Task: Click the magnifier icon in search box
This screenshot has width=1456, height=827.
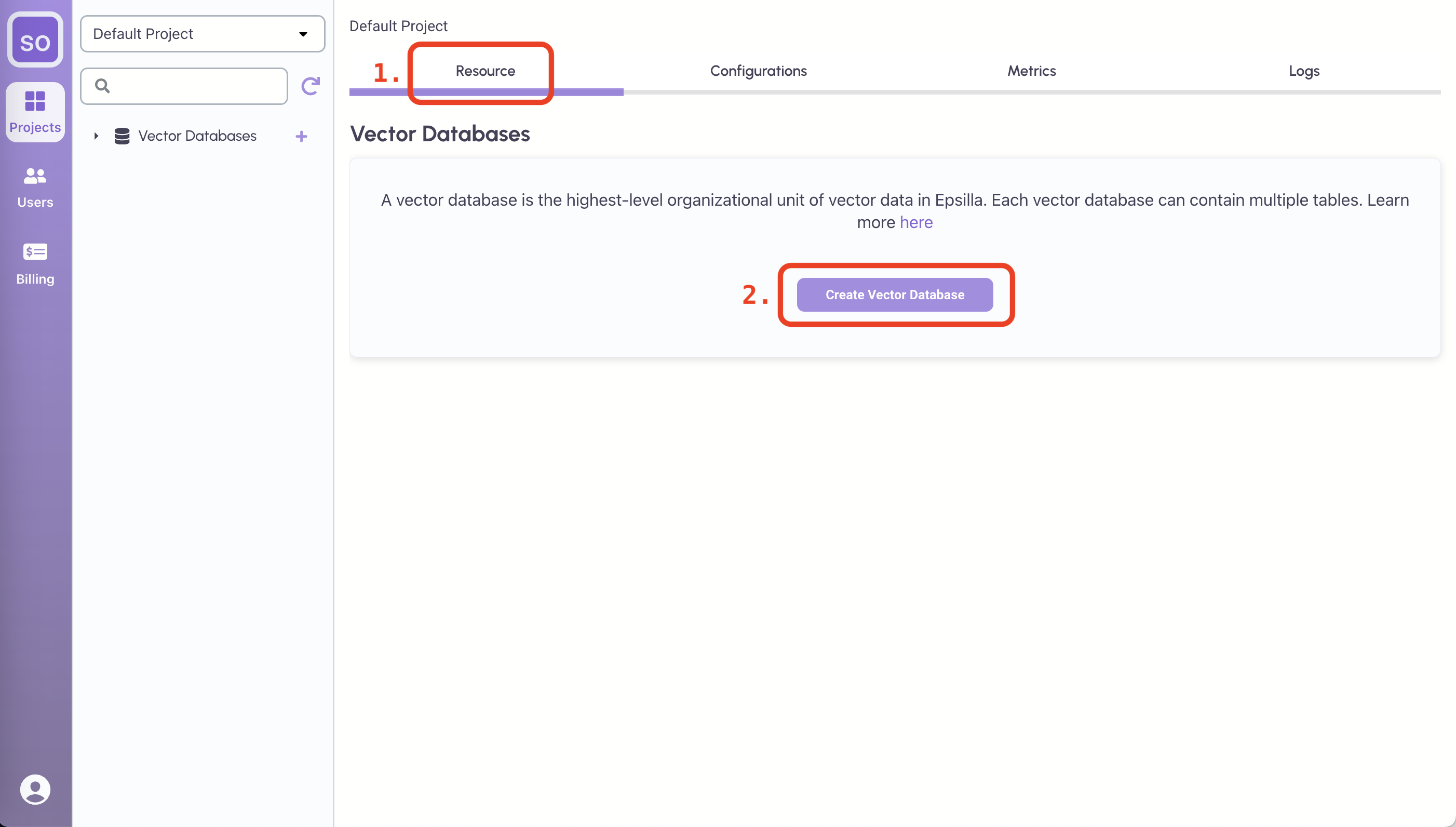Action: pyautogui.click(x=102, y=86)
